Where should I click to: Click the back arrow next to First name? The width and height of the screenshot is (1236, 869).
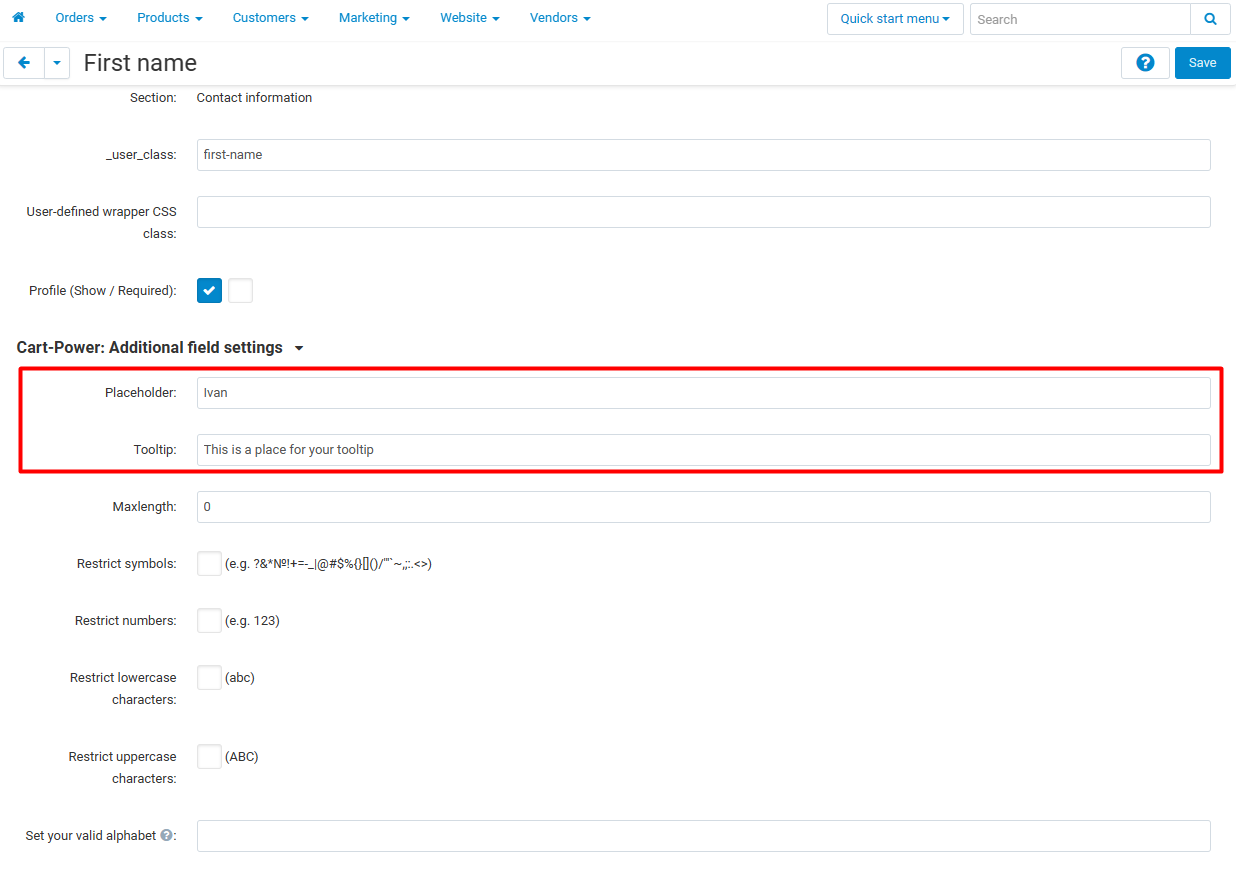tap(24, 62)
